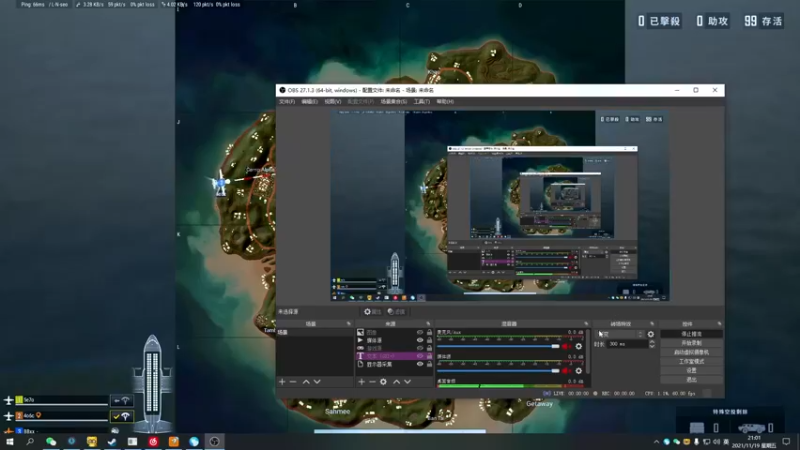
Task: Open Steam from the taskbar
Action: point(112,441)
